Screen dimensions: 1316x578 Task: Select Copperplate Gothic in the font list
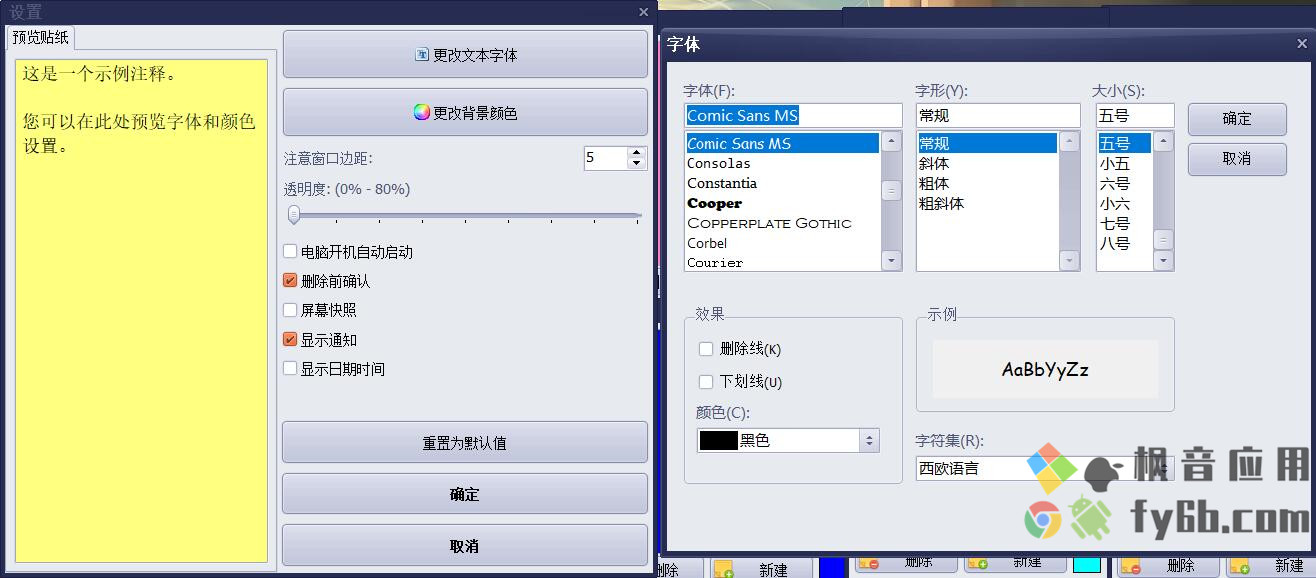[x=782, y=223]
